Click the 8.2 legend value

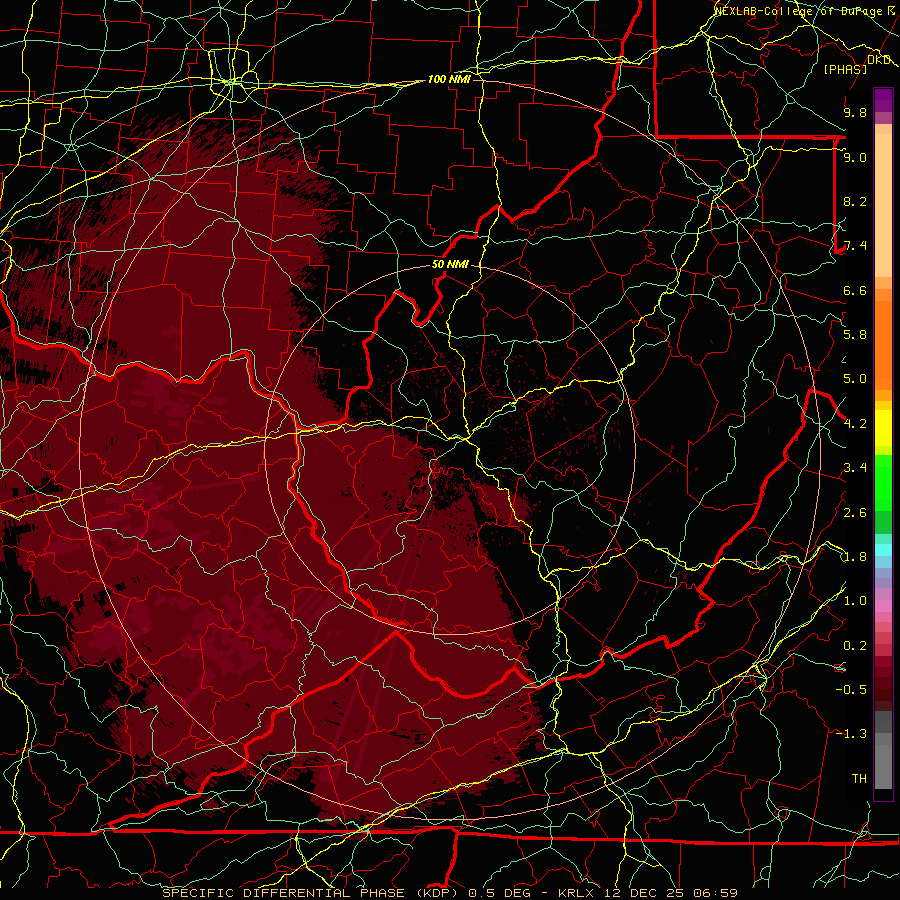coord(855,201)
